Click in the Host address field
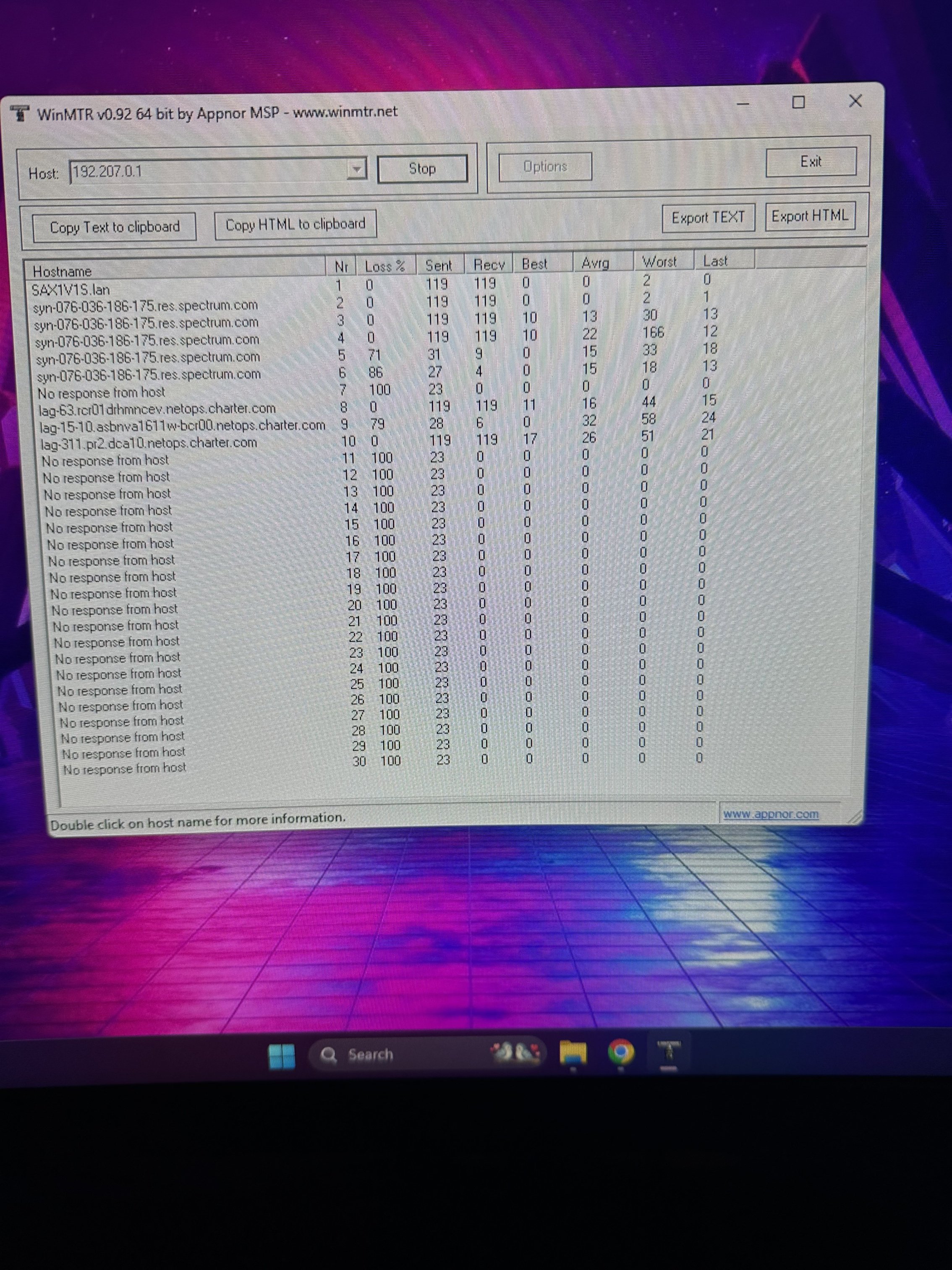Viewport: 952px width, 1270px height. [207, 172]
